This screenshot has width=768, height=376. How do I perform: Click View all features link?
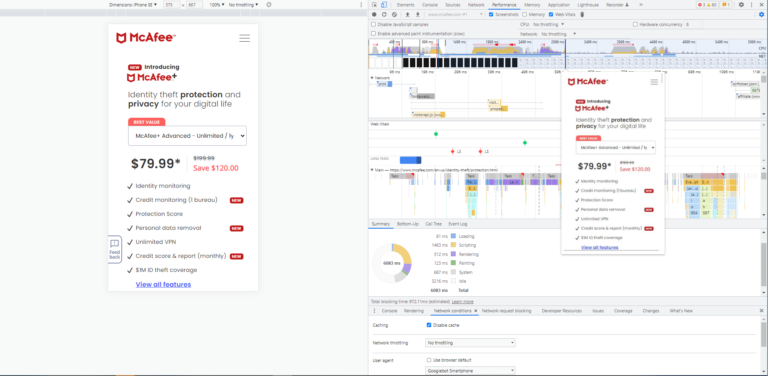point(164,284)
